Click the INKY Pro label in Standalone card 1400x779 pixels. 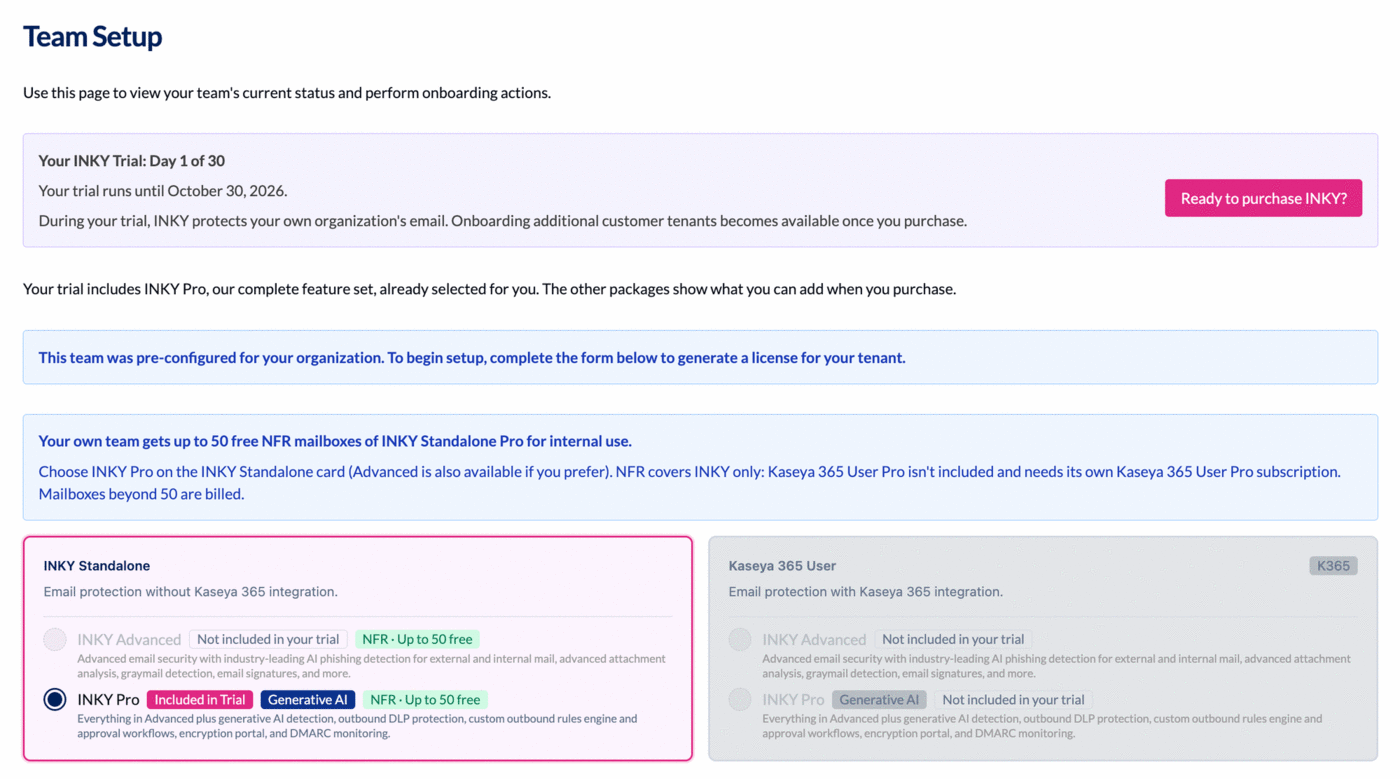[108, 700]
